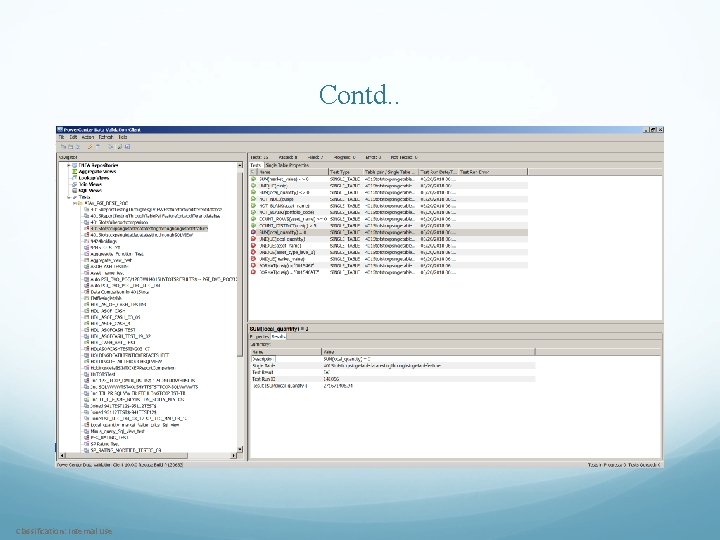Sort by the Test Run Error column
The image size is (720, 540).
(493, 172)
